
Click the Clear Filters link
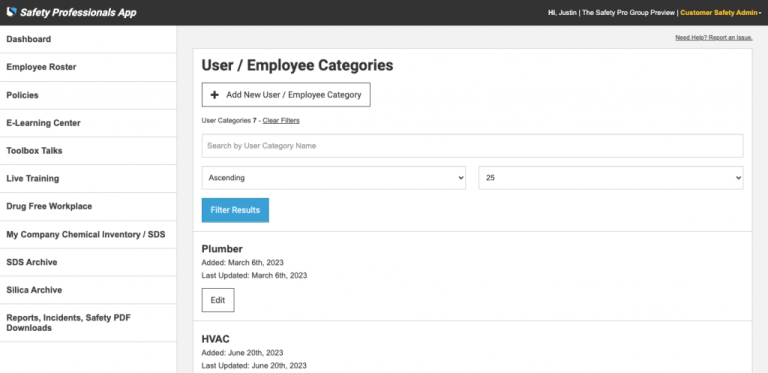click(281, 120)
